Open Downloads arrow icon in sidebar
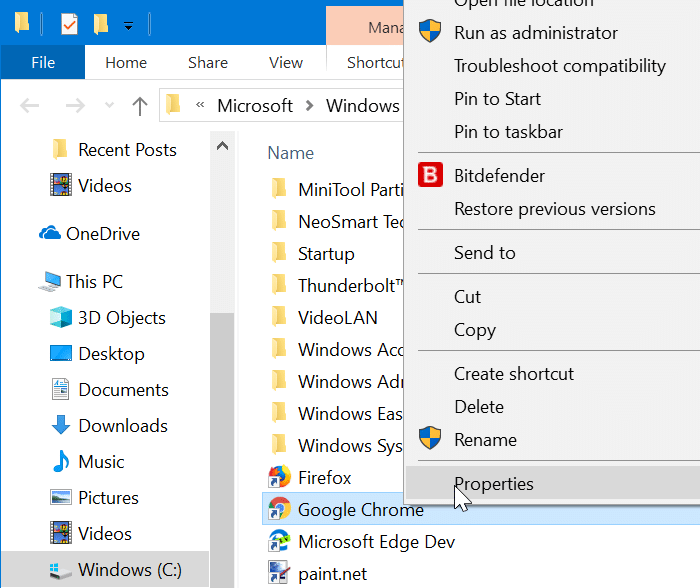Viewport: 700px width, 588px height. point(61,425)
